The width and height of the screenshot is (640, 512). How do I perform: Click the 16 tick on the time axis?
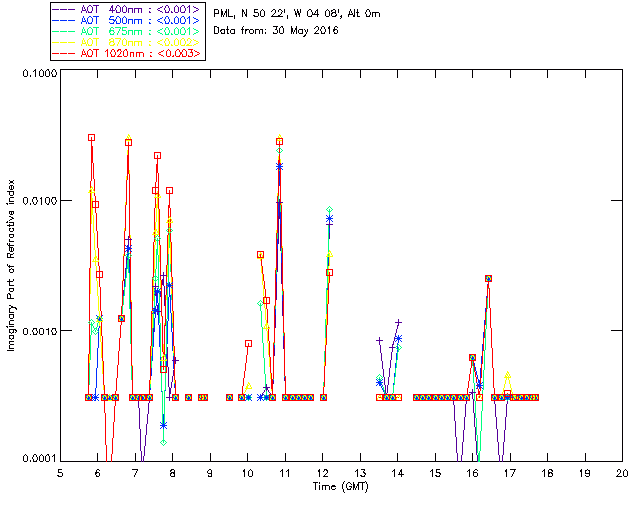coord(472,472)
